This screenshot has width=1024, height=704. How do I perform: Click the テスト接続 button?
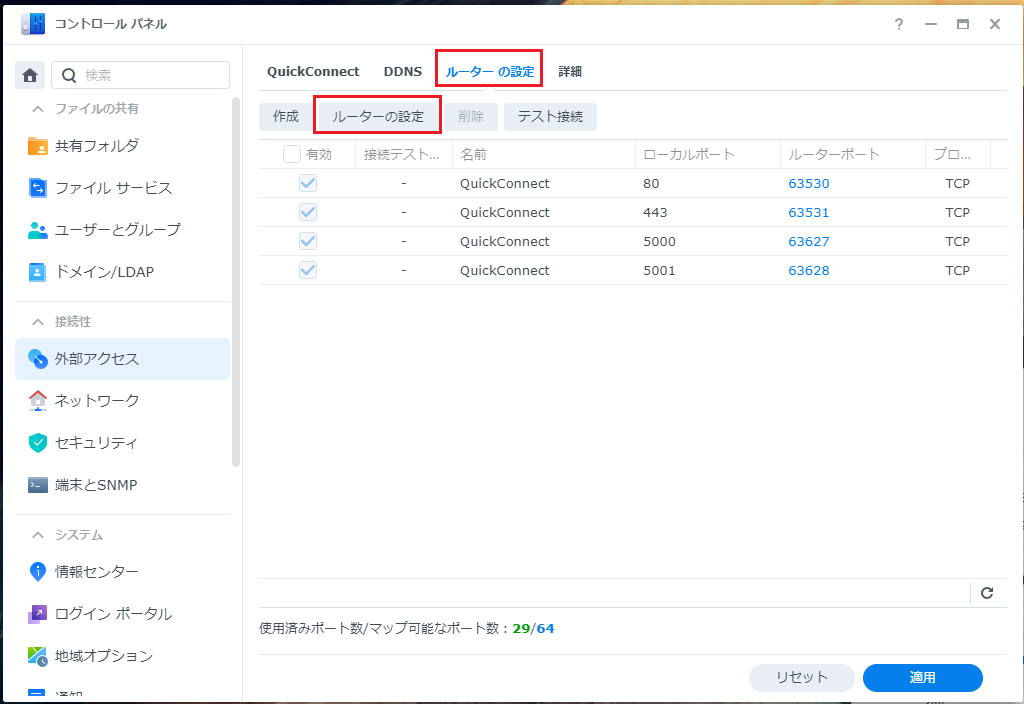pyautogui.click(x=550, y=117)
